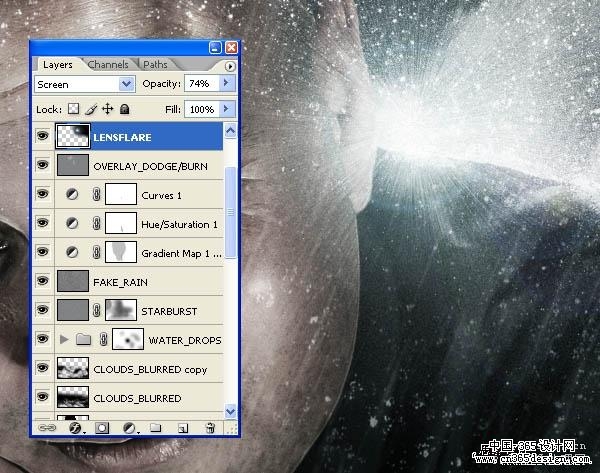Switch to the Layers tab
This screenshot has height=473, width=600.
(x=58, y=65)
